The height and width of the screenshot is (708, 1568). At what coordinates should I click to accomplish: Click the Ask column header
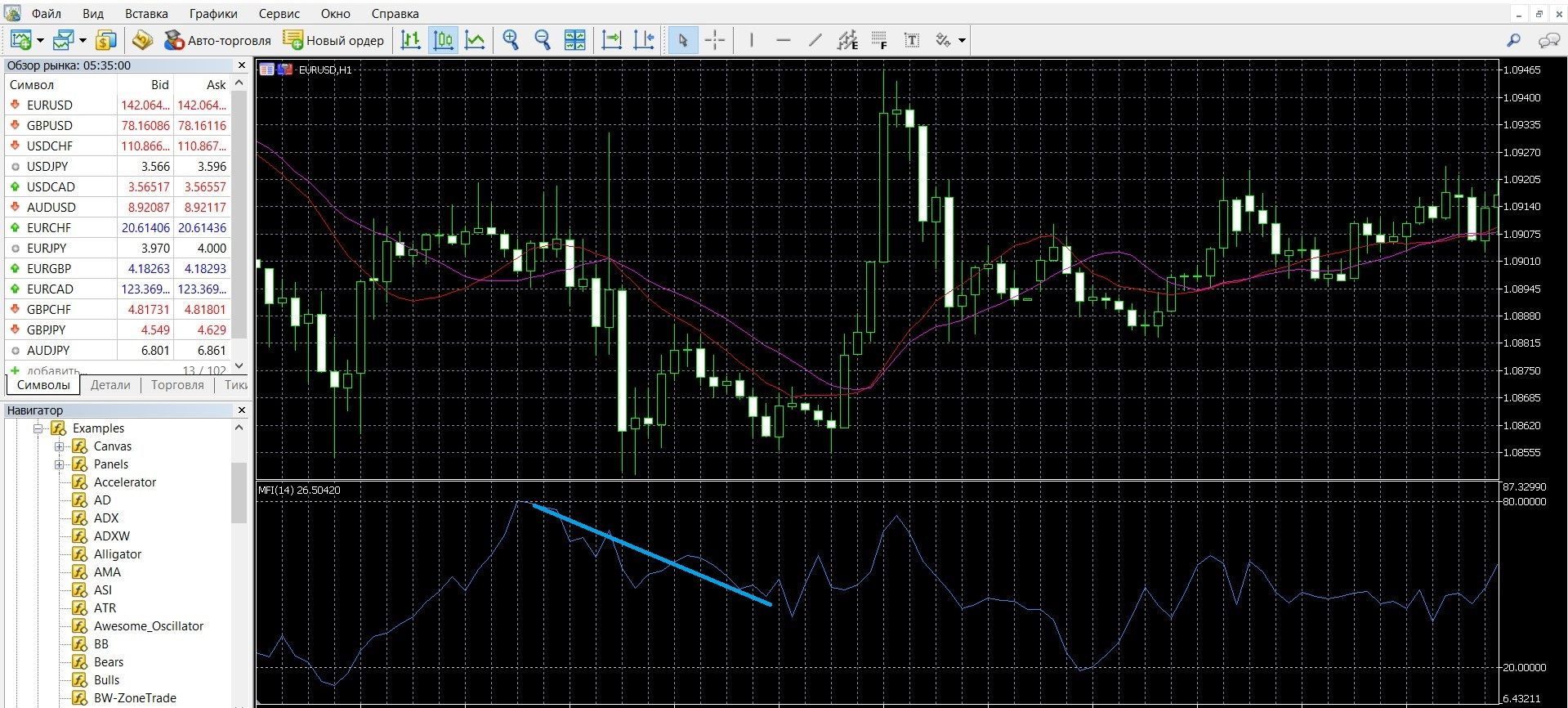coord(202,84)
